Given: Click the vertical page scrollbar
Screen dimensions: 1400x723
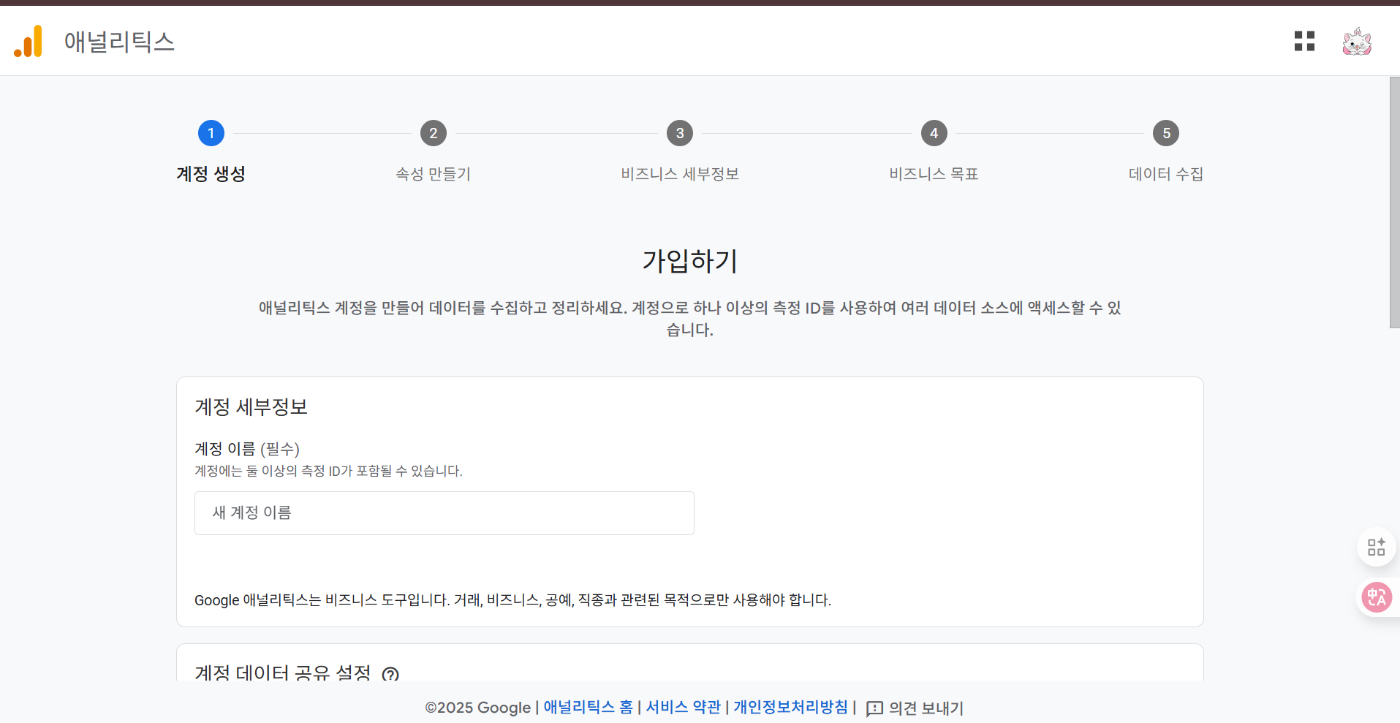Looking at the screenshot, I should pyautogui.click(x=1394, y=202).
